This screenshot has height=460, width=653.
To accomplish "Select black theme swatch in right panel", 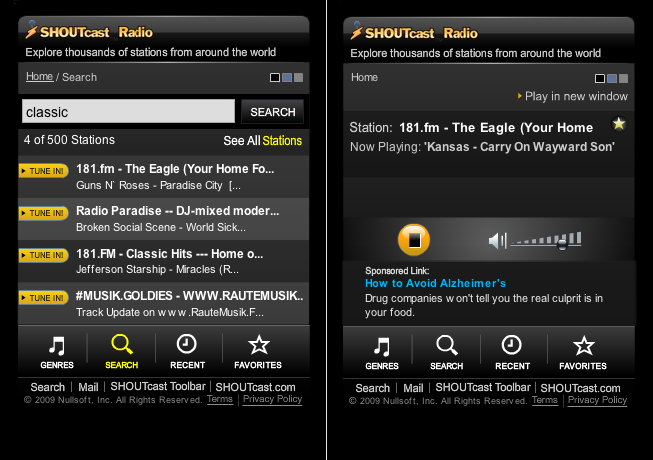I will [600, 78].
